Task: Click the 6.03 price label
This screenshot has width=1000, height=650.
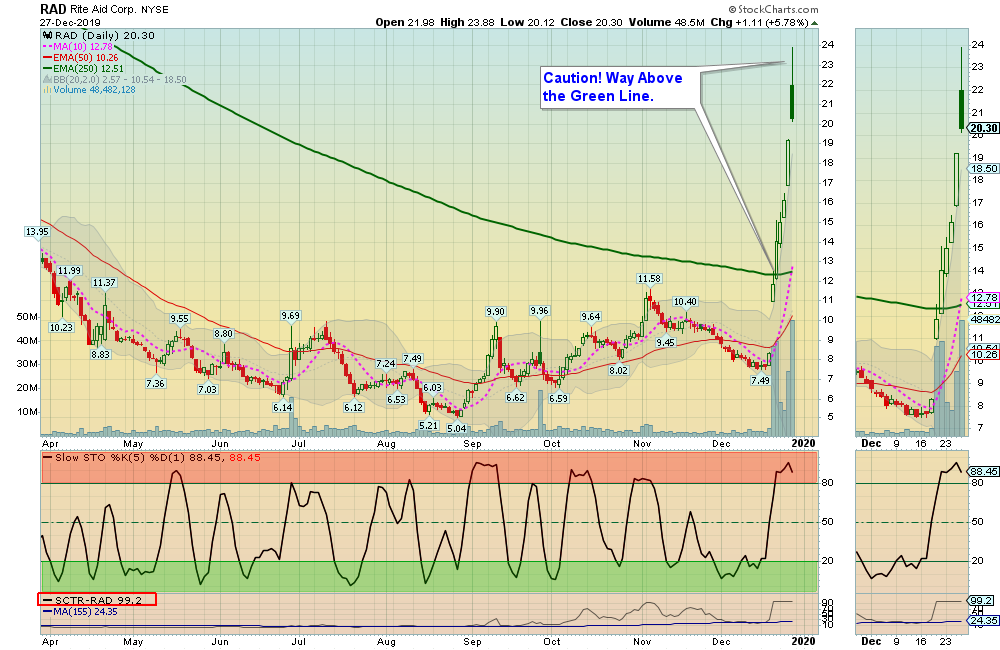Action: click(x=432, y=387)
